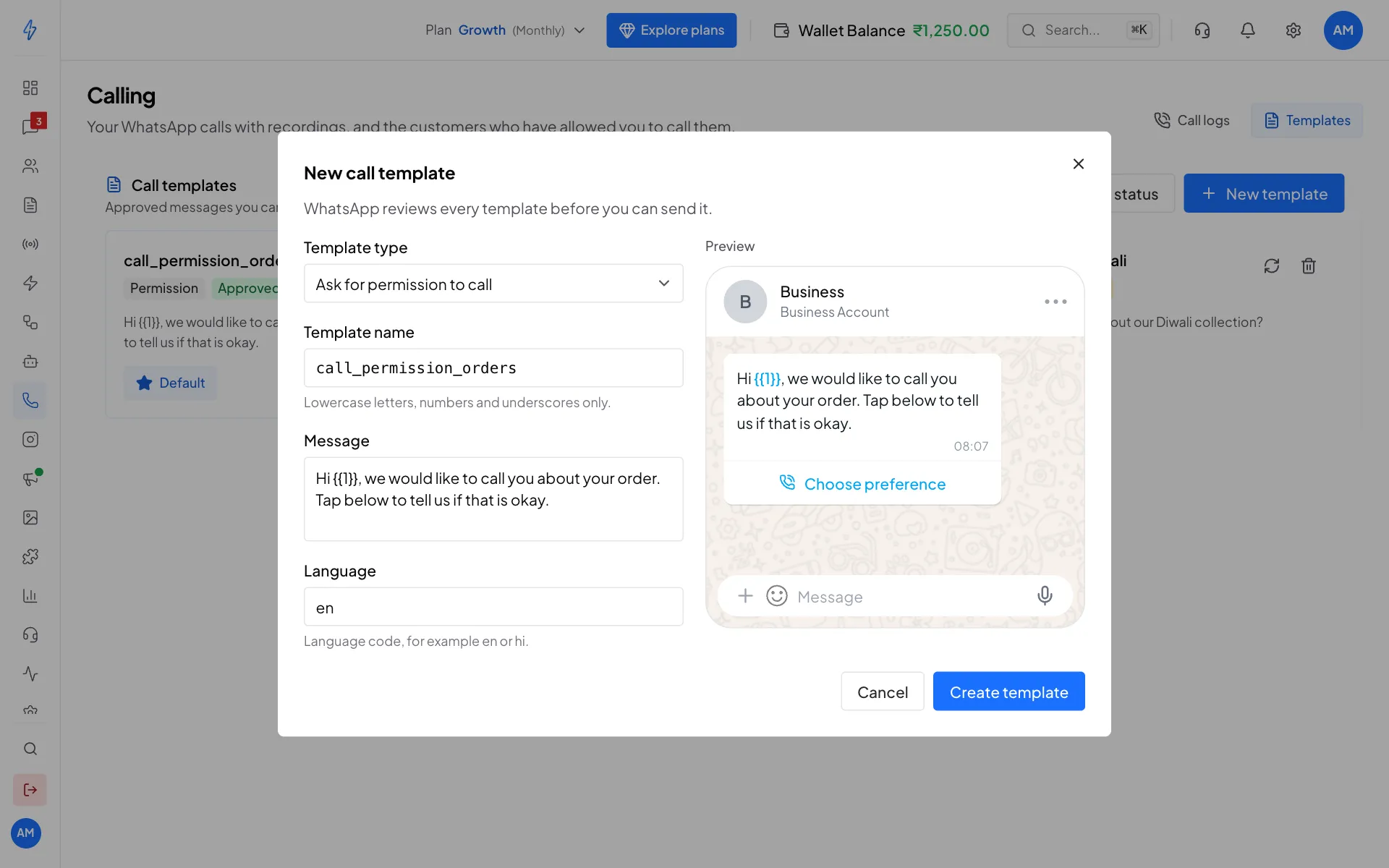Focus the top Search box
This screenshot has width=1389, height=868.
click(1083, 30)
